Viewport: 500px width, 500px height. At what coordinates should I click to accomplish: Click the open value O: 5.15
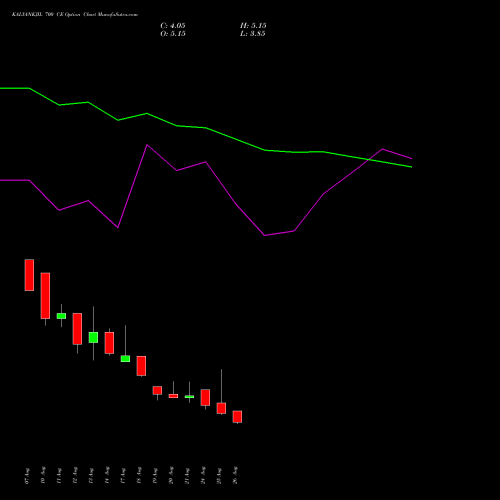click(x=173, y=34)
